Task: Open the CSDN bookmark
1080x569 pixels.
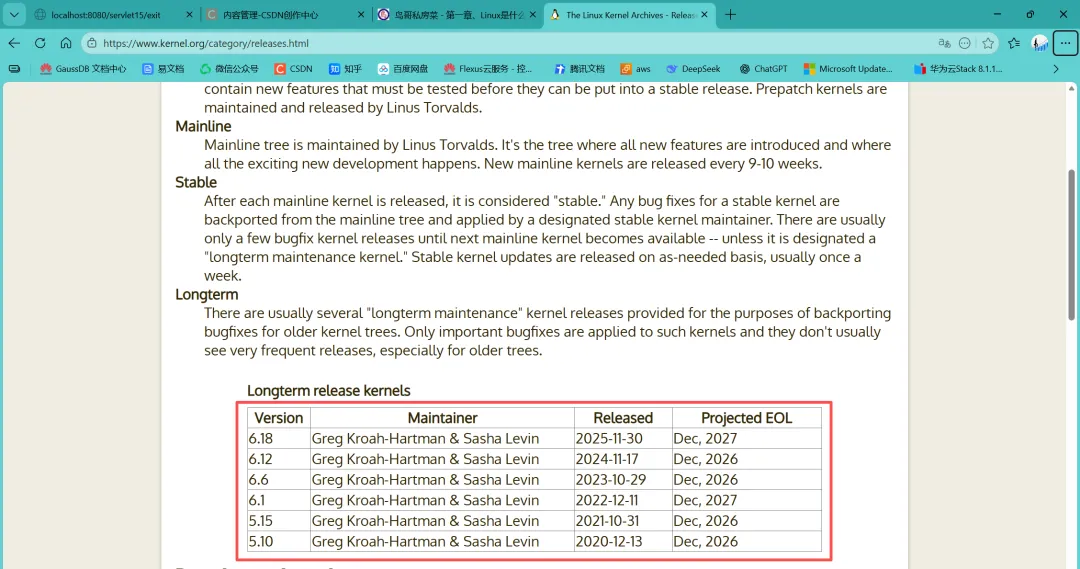Action: click(293, 69)
